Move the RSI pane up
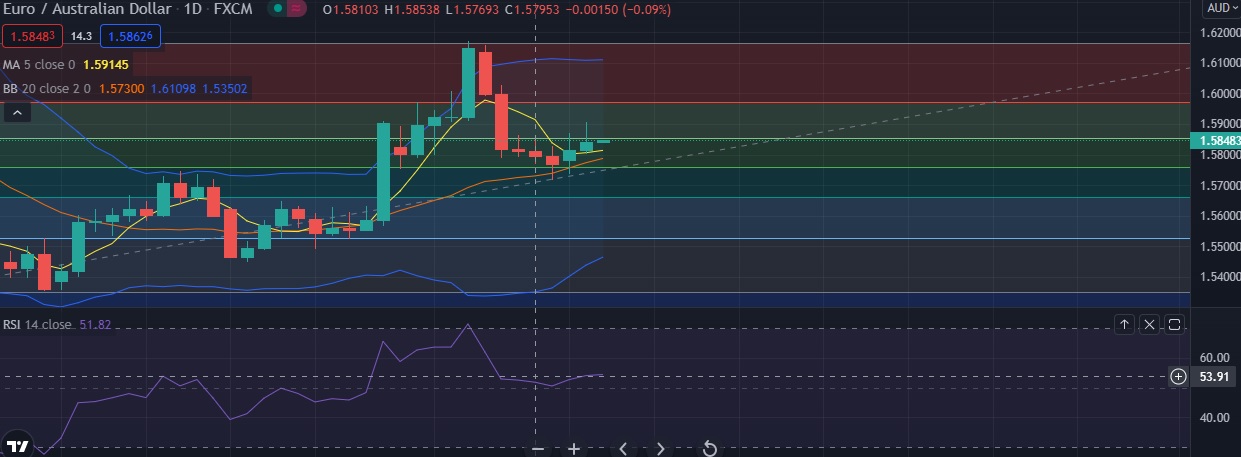Image resolution: width=1241 pixels, height=457 pixels. click(x=1124, y=325)
